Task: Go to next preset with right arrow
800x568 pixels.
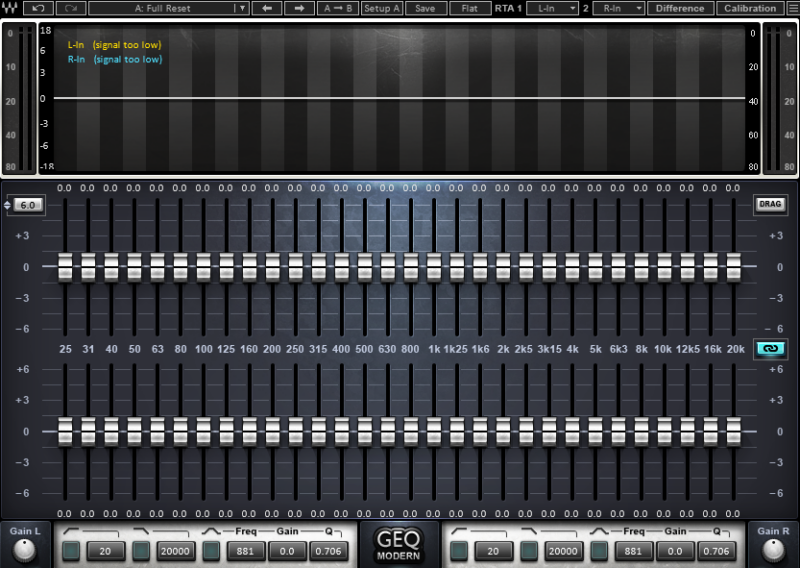Action: (299, 8)
